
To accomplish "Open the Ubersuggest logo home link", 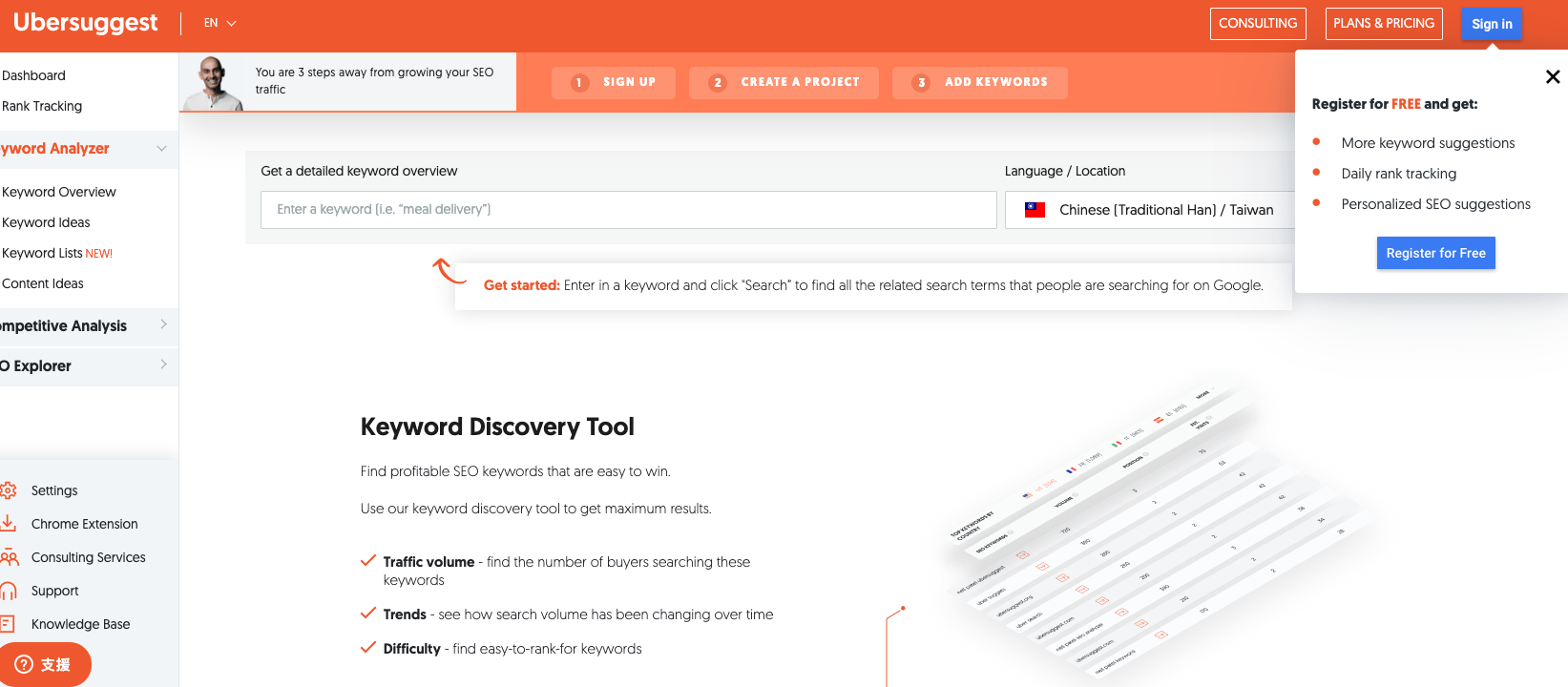I will tap(85, 23).
